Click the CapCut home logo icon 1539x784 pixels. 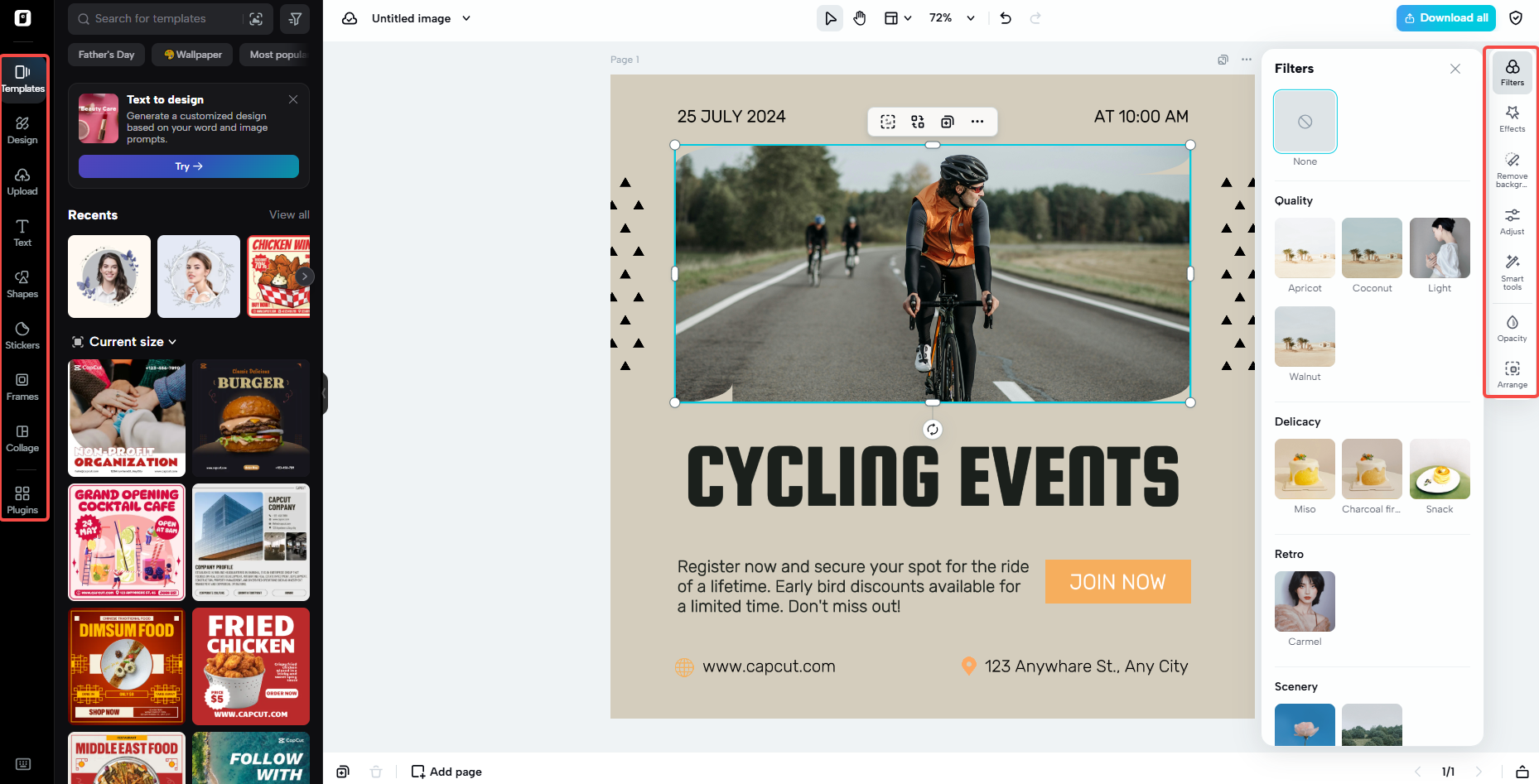click(23, 18)
